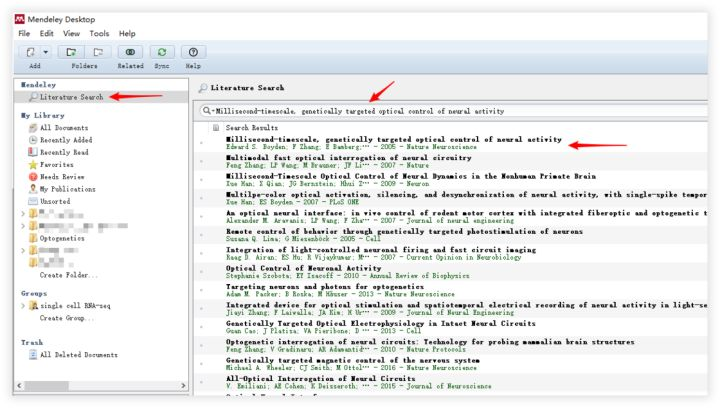The image size is (720, 408).
Task: Click the Create Folder... link
Action: pos(68,275)
